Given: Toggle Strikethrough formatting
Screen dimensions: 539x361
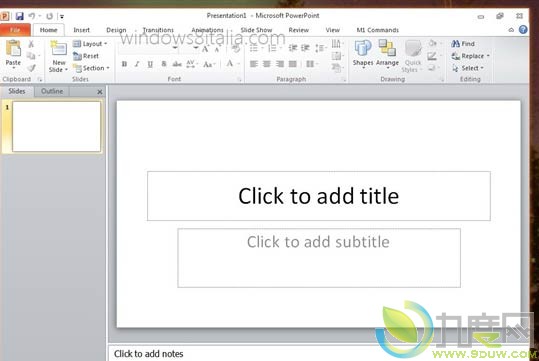Looking at the screenshot, I should (x=177, y=64).
